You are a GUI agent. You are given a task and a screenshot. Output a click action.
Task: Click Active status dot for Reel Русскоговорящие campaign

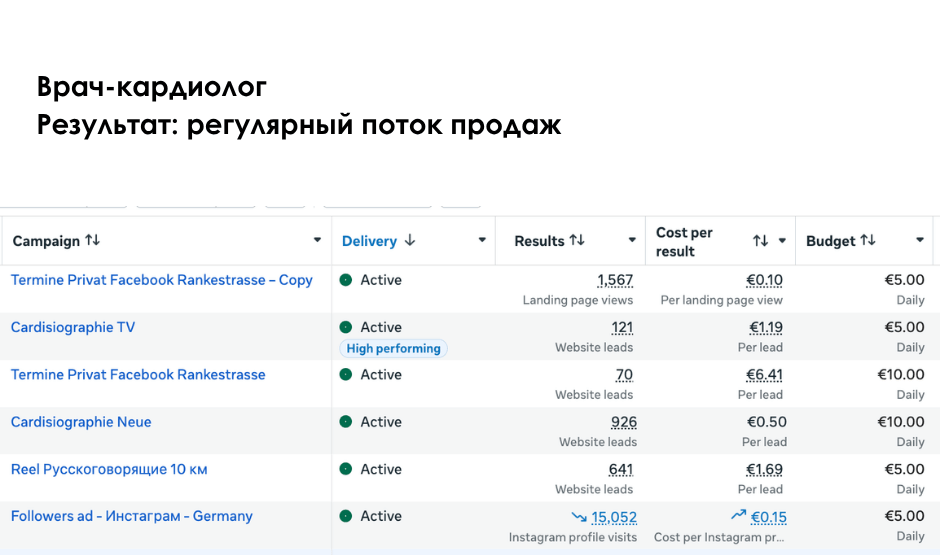pyautogui.click(x=346, y=469)
